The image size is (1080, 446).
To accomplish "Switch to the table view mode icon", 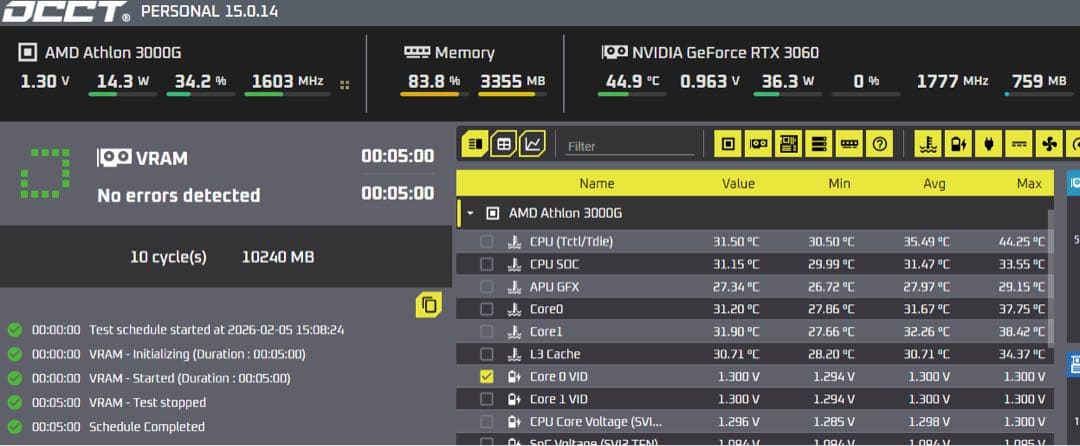I will [x=503, y=144].
